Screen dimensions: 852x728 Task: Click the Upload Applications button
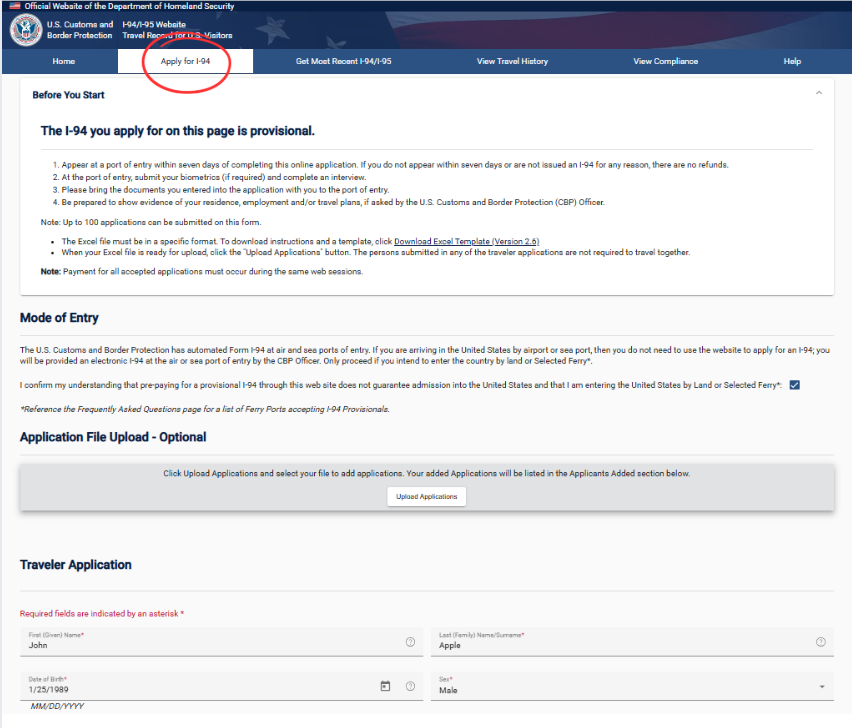[427, 497]
